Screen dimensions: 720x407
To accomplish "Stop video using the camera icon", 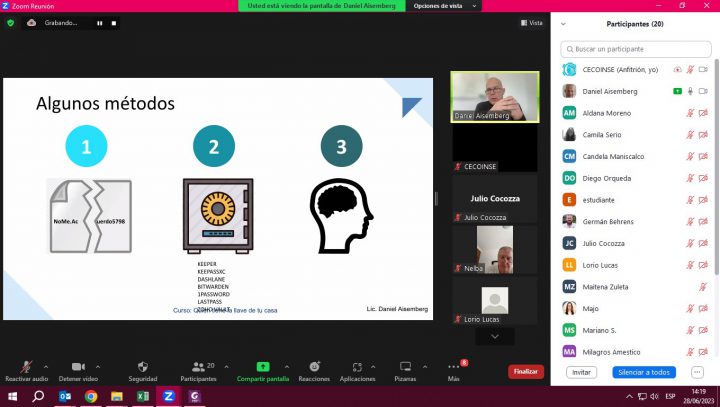I will (78, 367).
